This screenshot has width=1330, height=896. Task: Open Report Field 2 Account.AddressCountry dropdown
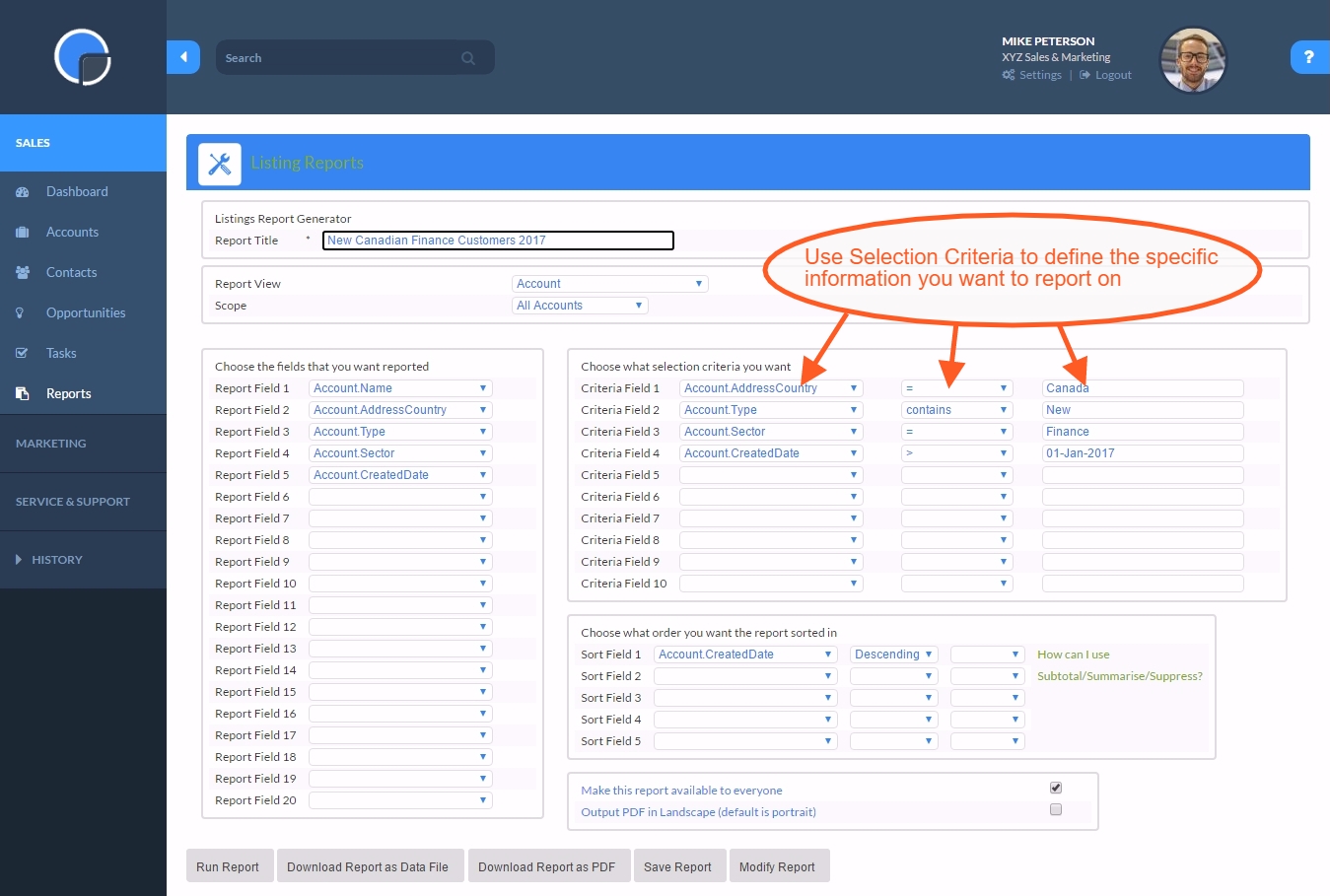pyautogui.click(x=400, y=410)
